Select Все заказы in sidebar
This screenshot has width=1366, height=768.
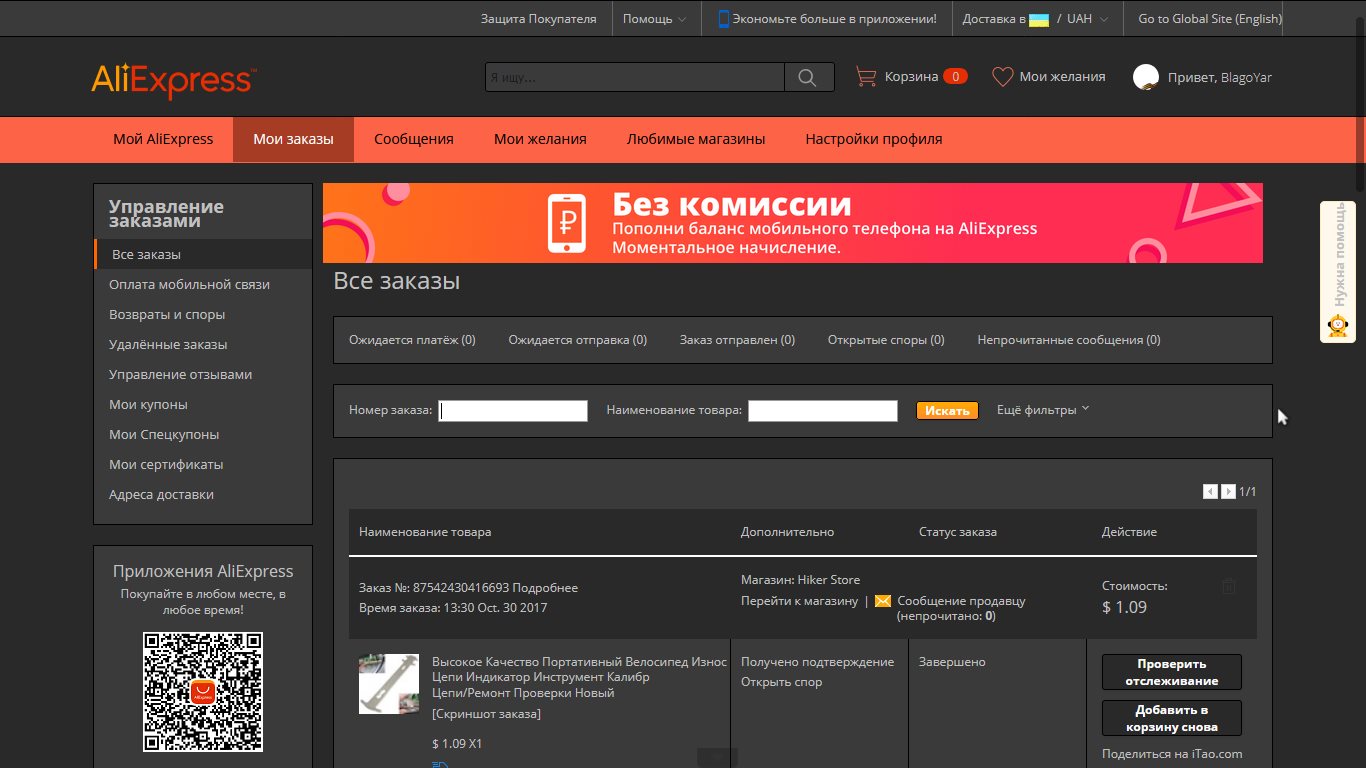(x=203, y=254)
